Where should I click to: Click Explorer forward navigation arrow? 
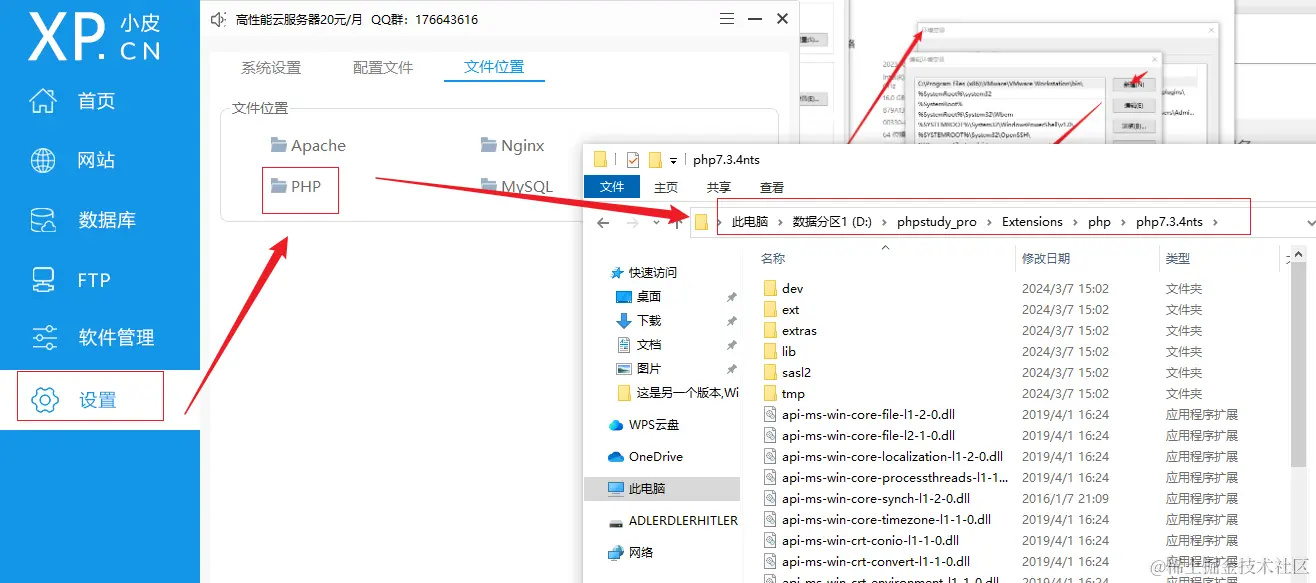pyautogui.click(x=632, y=223)
